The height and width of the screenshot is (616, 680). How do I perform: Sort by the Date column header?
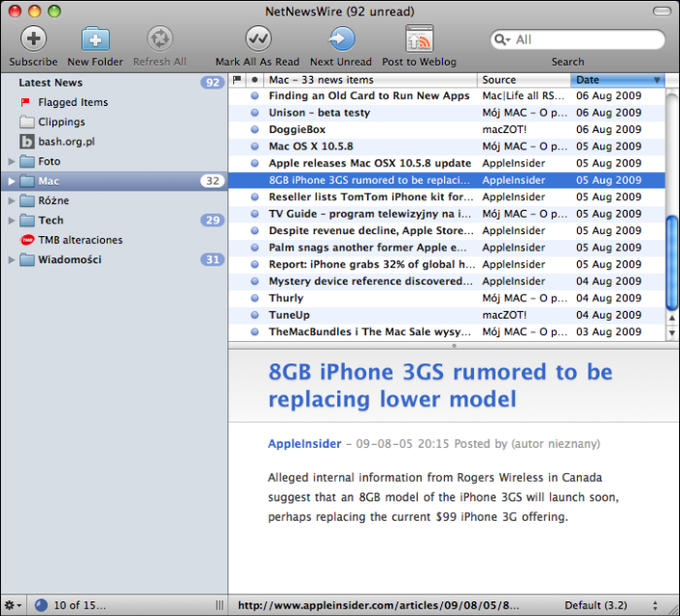coord(618,80)
